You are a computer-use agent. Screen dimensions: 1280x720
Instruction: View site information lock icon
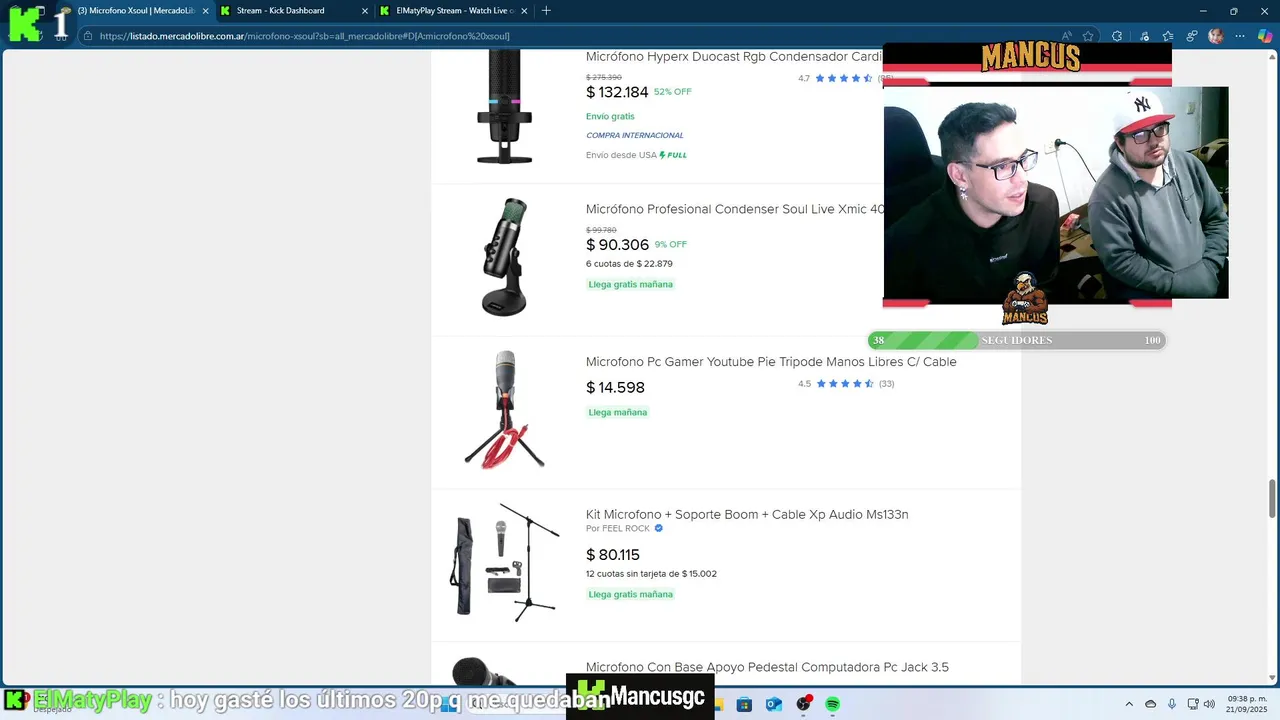tap(88, 36)
